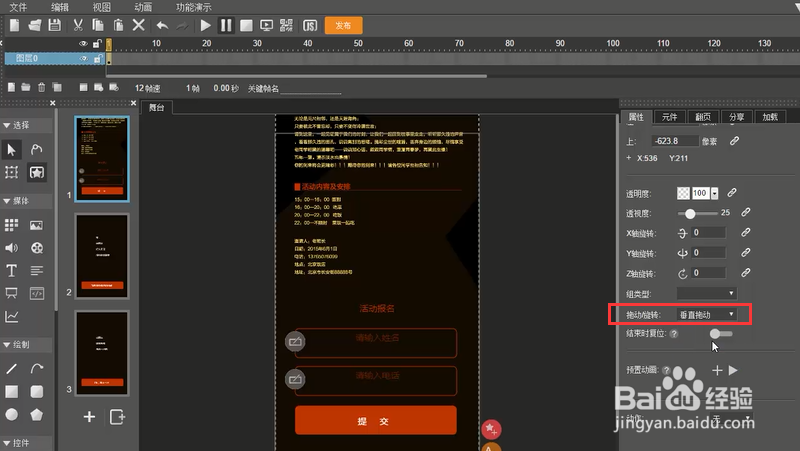The height and width of the screenshot is (451, 800).
Task: Select page 3 thumbnail
Action: 102,353
